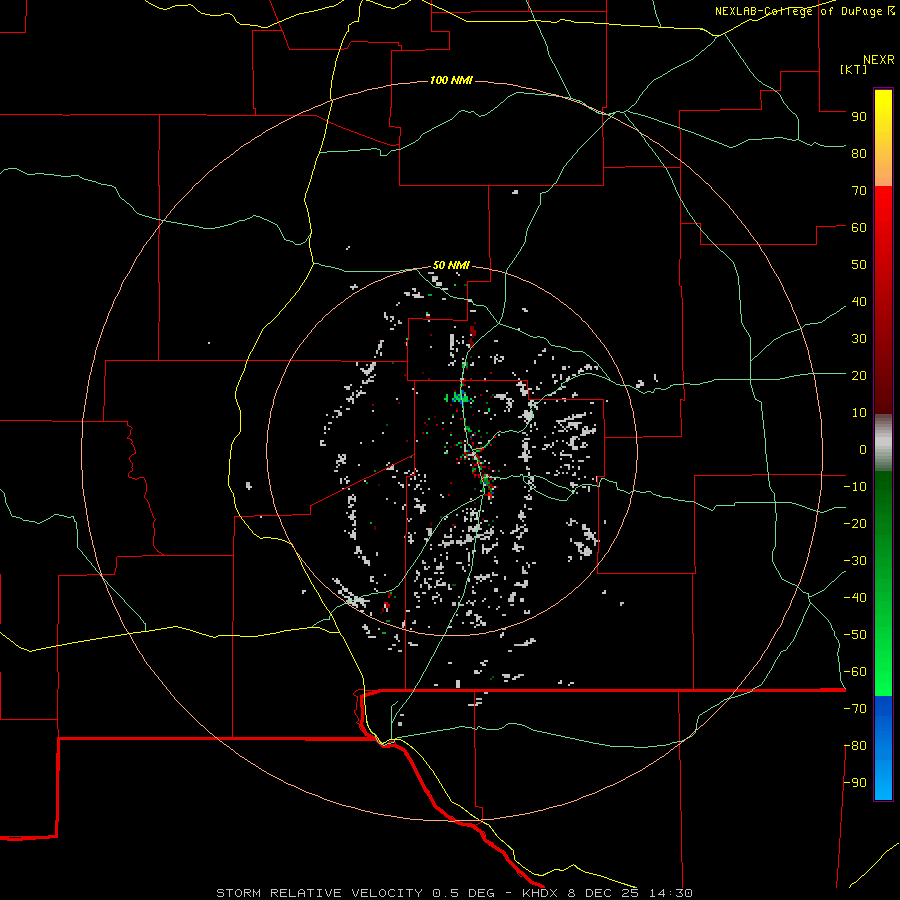Click the -10 value on velocity scale
The width and height of the screenshot is (900, 900).
tap(855, 487)
